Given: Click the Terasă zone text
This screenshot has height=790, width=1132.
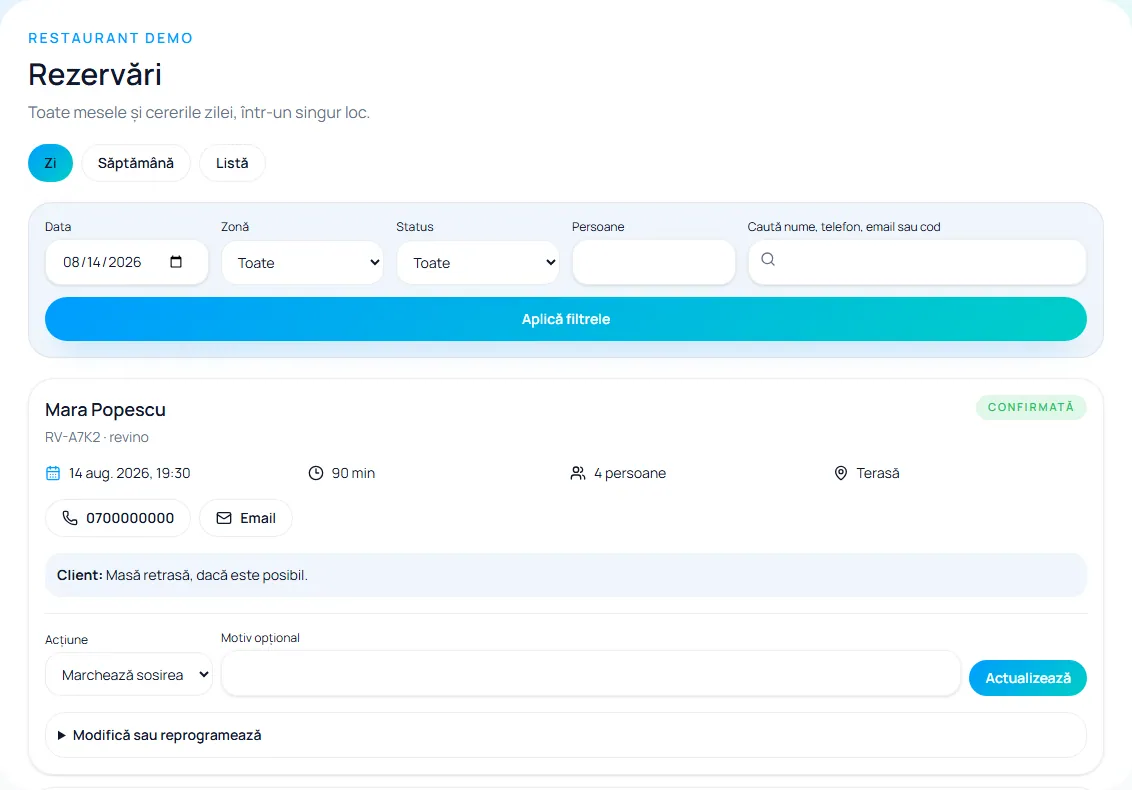Looking at the screenshot, I should [x=878, y=473].
